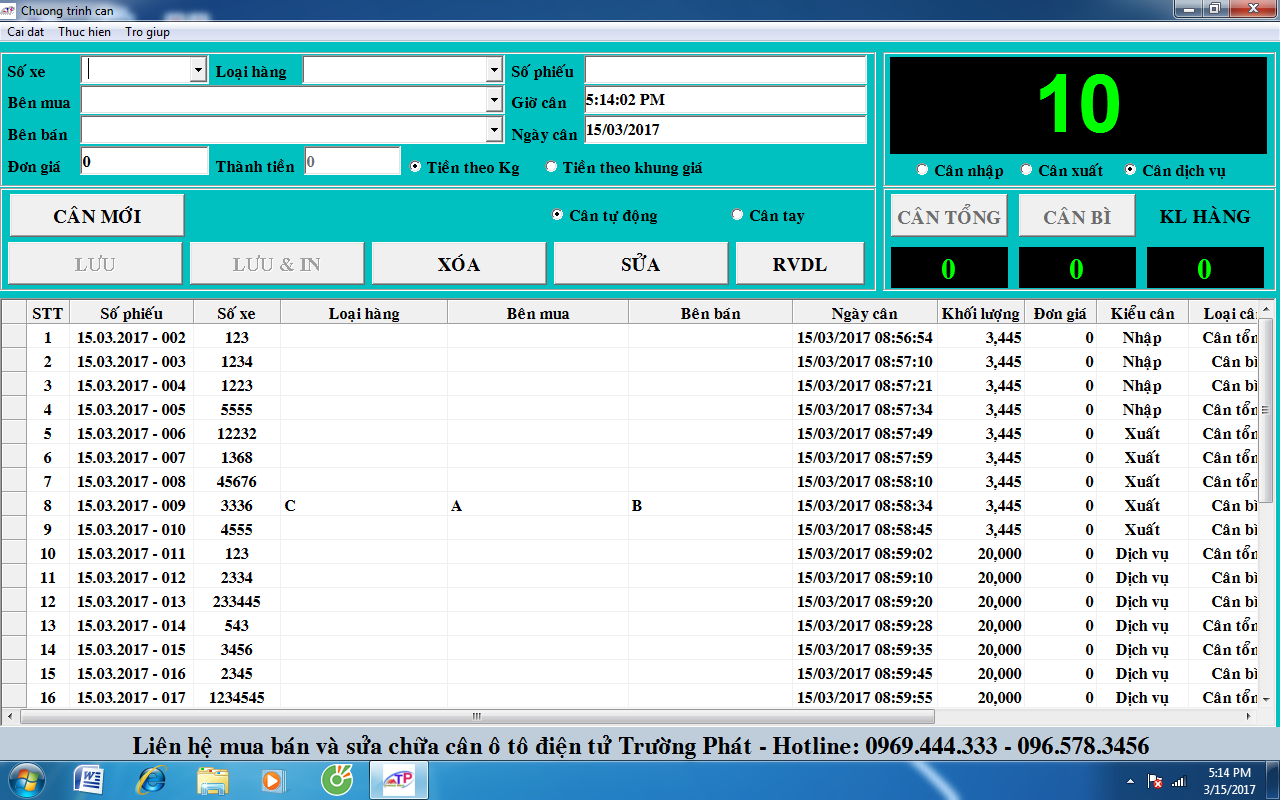
Task: Launch Internet Explorer from the taskbar
Action: coord(151,779)
